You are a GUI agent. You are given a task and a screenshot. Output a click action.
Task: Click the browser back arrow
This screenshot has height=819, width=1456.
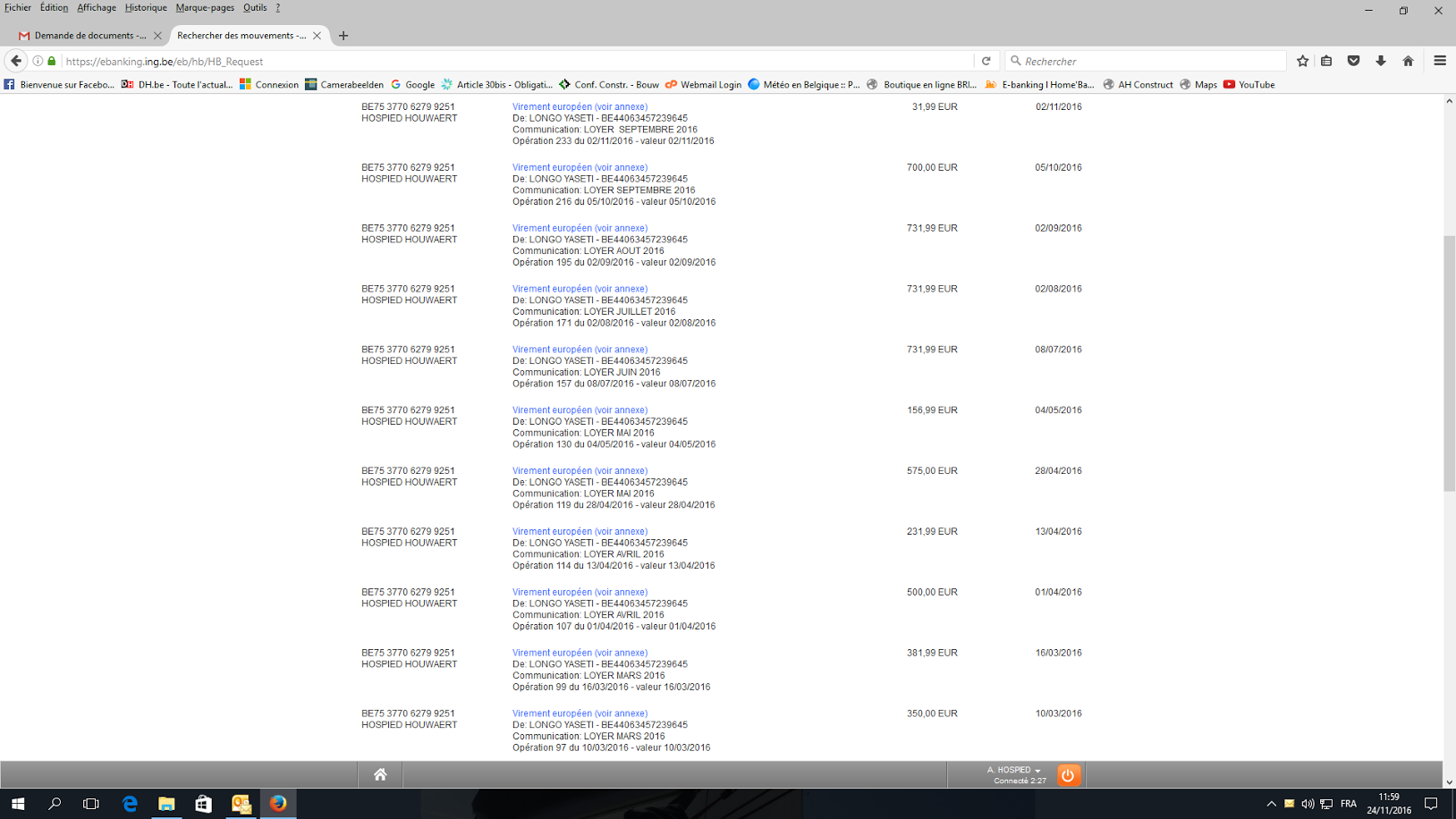point(16,61)
